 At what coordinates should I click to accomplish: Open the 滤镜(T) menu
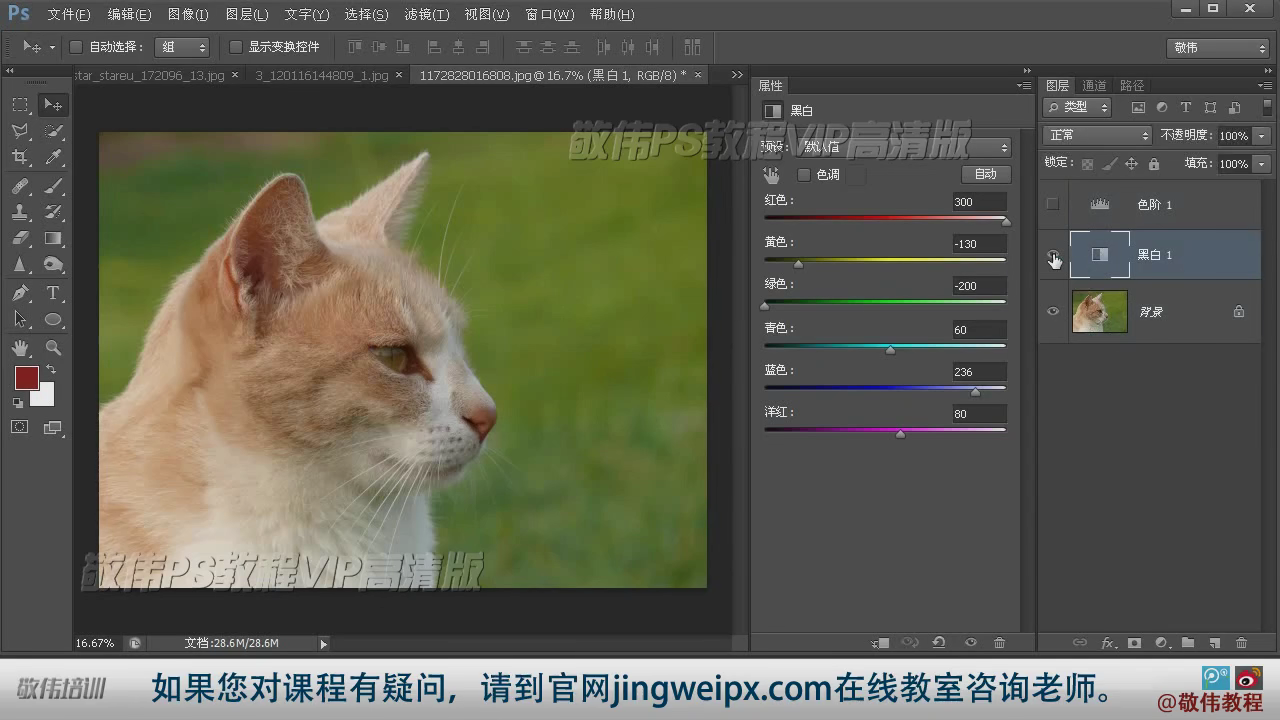[427, 15]
